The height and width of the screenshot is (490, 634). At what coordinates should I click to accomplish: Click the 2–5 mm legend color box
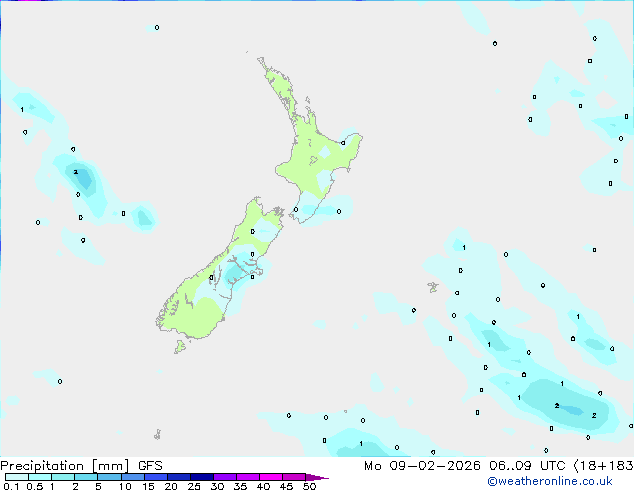click(86, 477)
